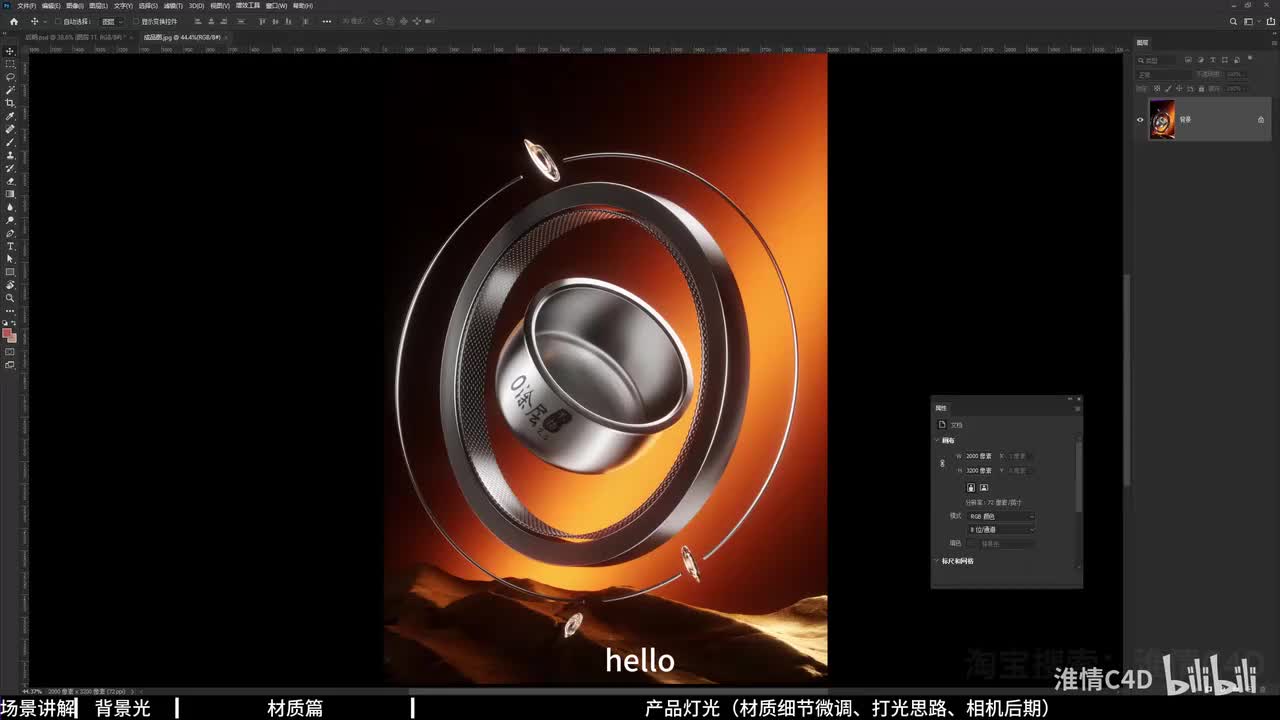Screen dimensions: 1280x720
Task: Open the 8 位/通道 bit depth dropdown
Action: (x=1001, y=529)
